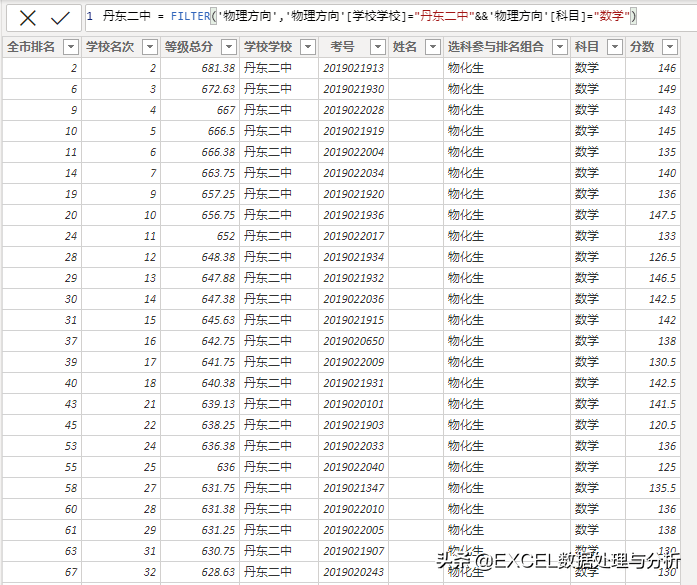
Task: Select exam number cell 2019021930
Action: coord(353,89)
